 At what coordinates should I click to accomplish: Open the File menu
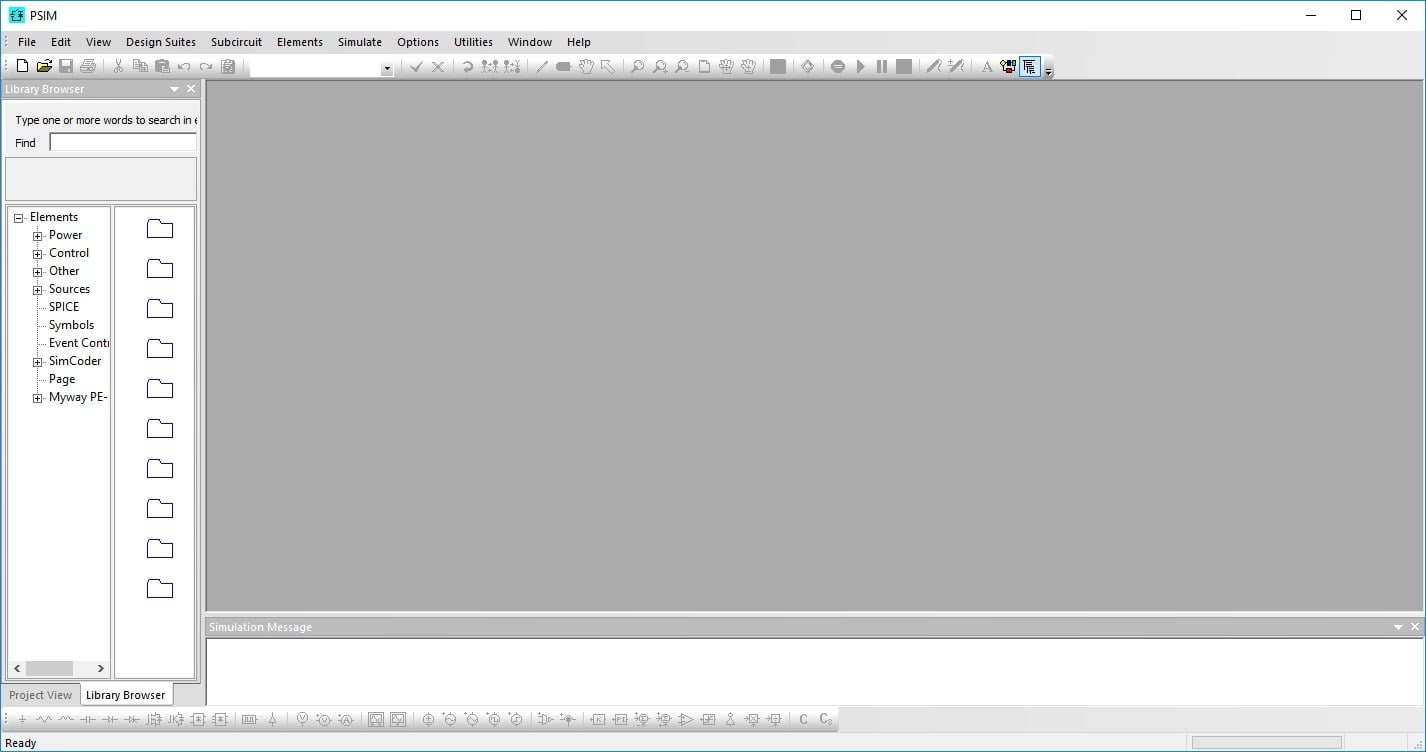click(x=27, y=42)
